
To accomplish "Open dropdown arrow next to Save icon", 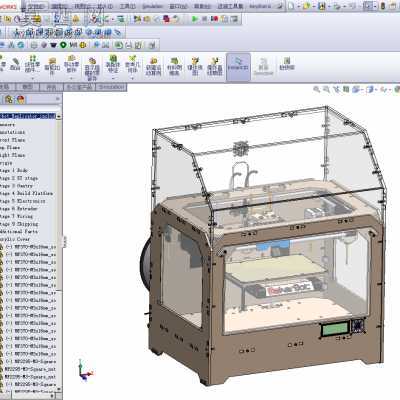I will click(x=329, y=6).
